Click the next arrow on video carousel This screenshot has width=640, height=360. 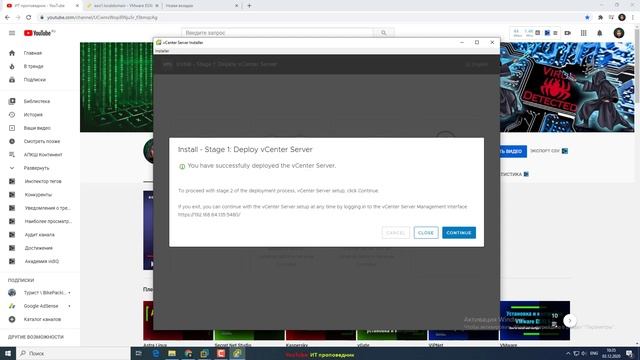570,321
